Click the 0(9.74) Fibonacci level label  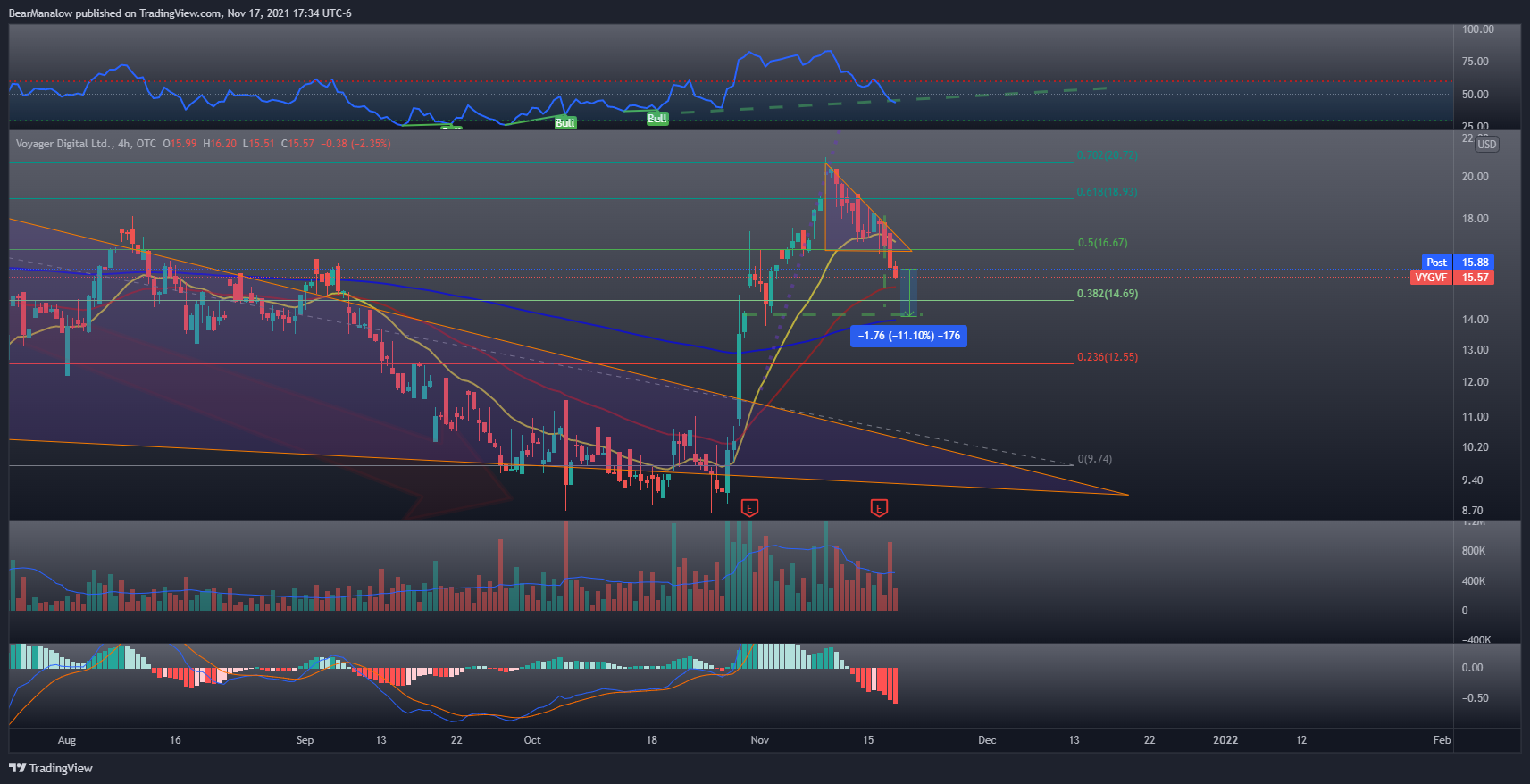point(1094,459)
